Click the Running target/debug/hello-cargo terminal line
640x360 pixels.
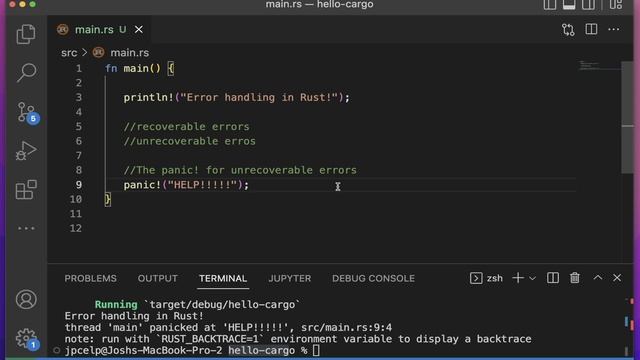[198, 304]
